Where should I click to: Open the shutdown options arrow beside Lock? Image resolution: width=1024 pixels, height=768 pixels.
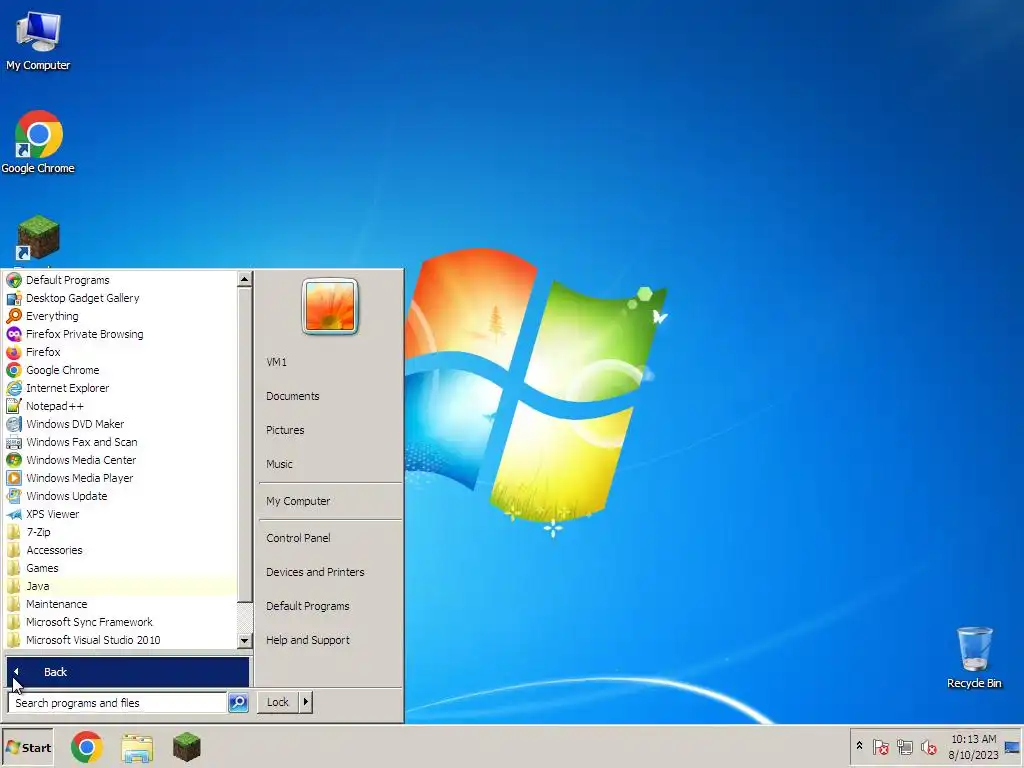pos(306,702)
